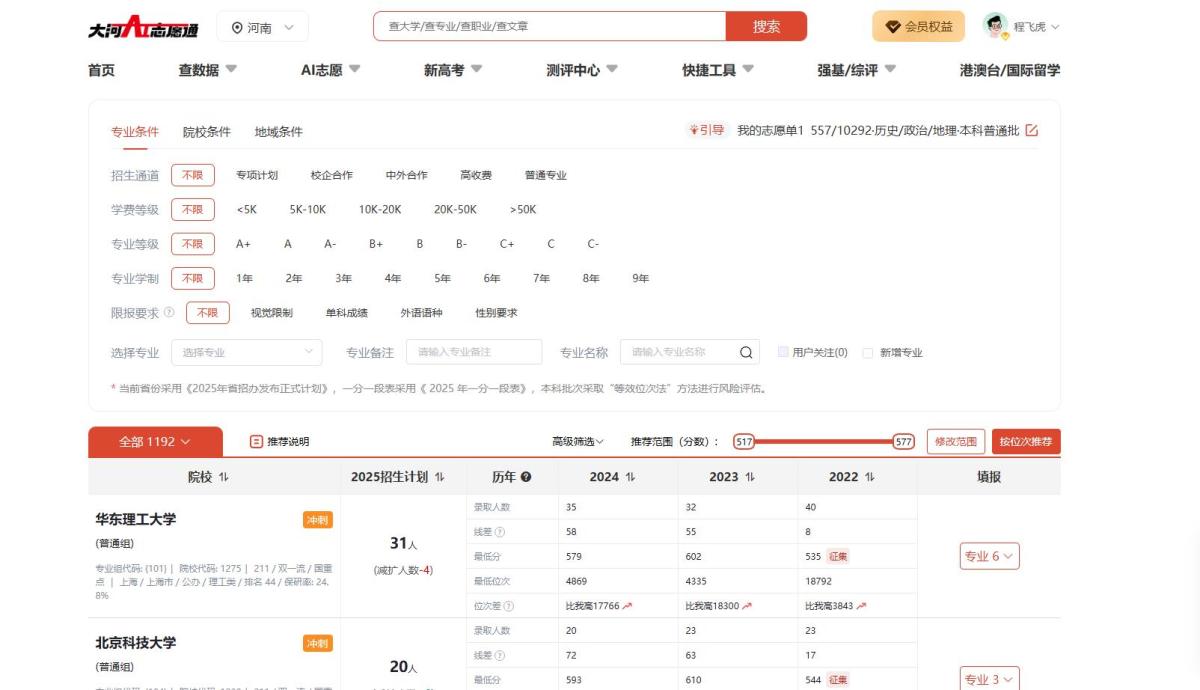Sort by the 2024 column arrows

[x=630, y=477]
